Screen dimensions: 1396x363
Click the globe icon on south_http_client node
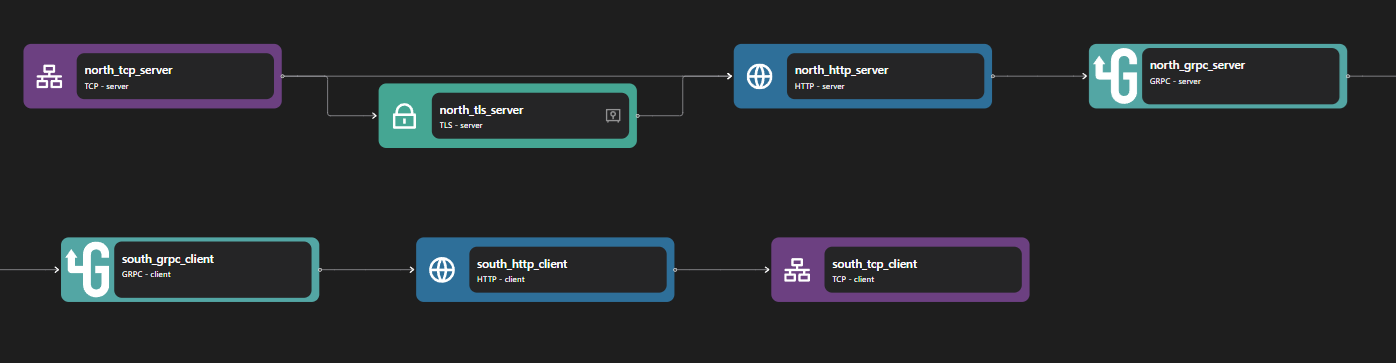tap(442, 269)
